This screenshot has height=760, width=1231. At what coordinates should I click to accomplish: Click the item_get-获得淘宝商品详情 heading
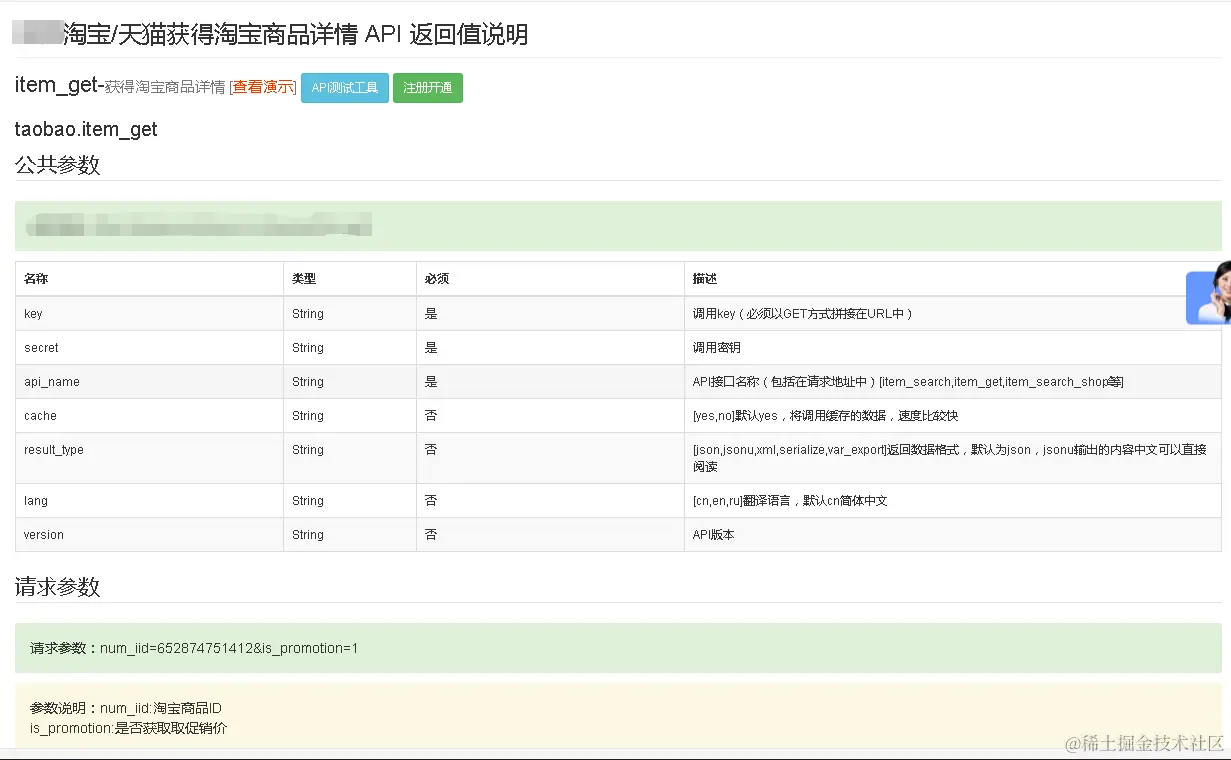click(x=120, y=86)
